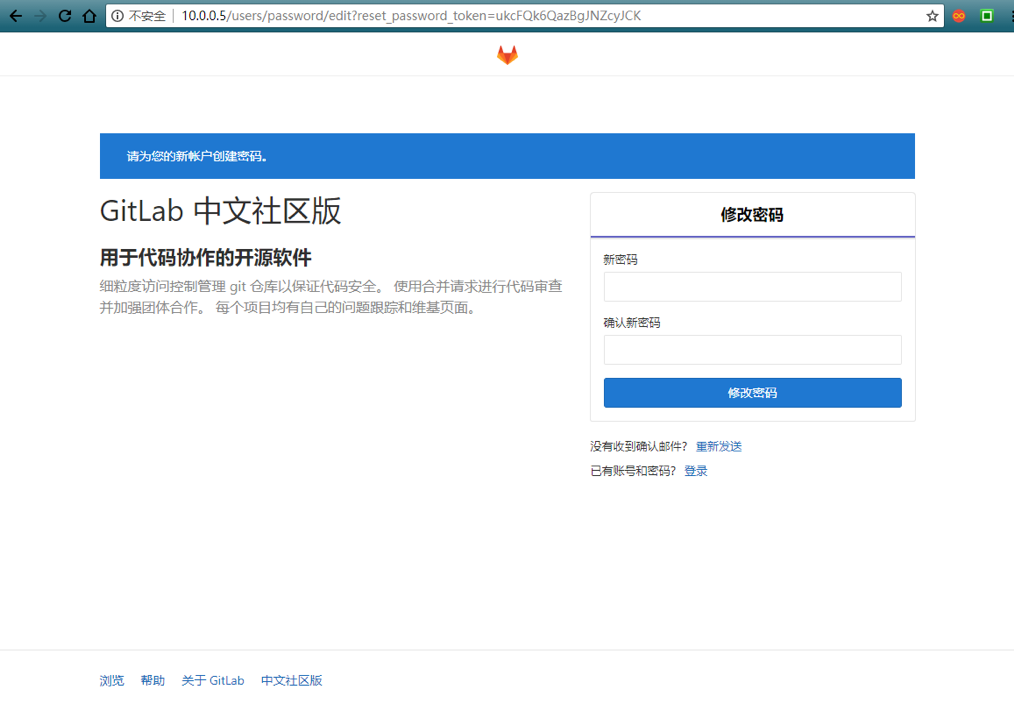Reload the page with the refresh icon
The width and height of the screenshot is (1014, 702).
[65, 16]
